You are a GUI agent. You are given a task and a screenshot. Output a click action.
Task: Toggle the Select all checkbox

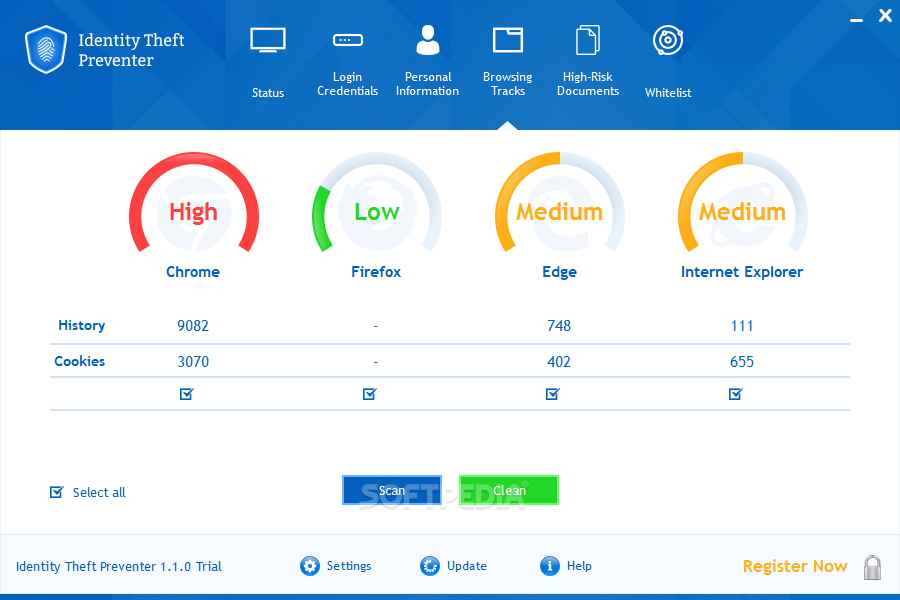point(57,492)
